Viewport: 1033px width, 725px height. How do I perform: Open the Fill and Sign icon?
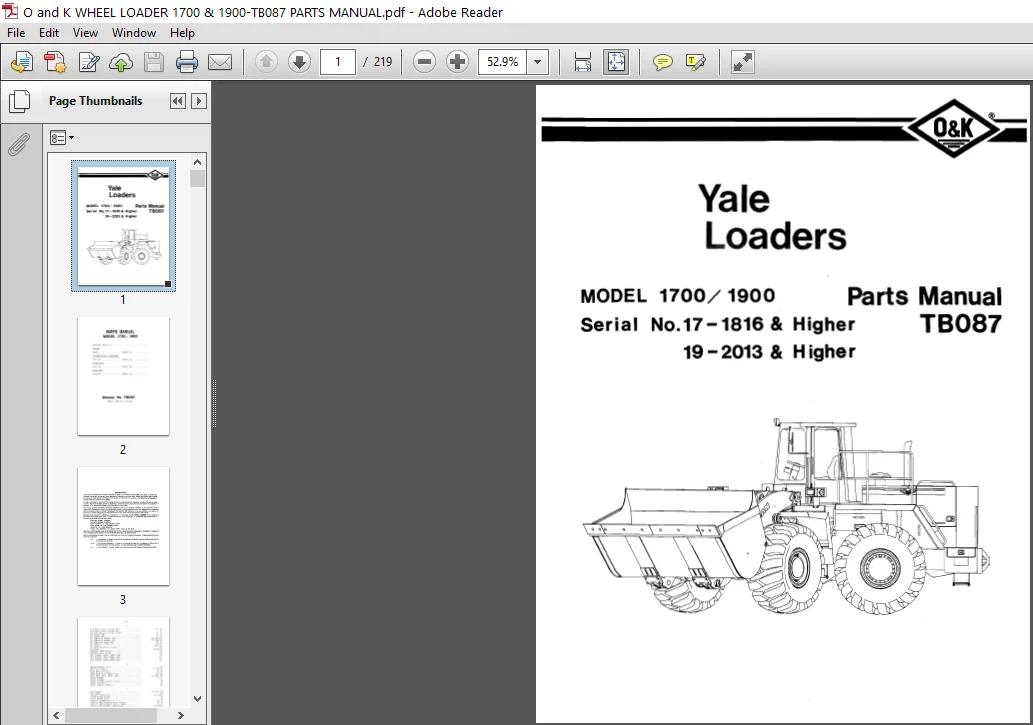[x=88, y=62]
